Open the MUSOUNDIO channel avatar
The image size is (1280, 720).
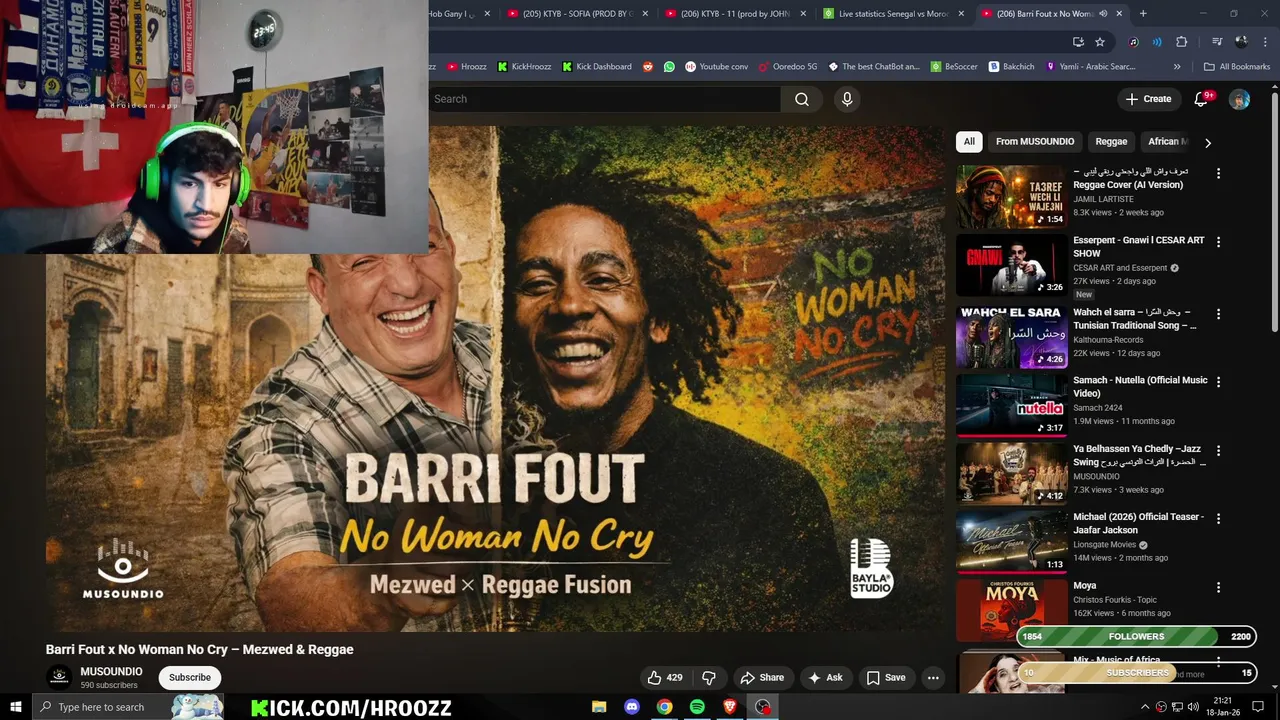point(59,677)
